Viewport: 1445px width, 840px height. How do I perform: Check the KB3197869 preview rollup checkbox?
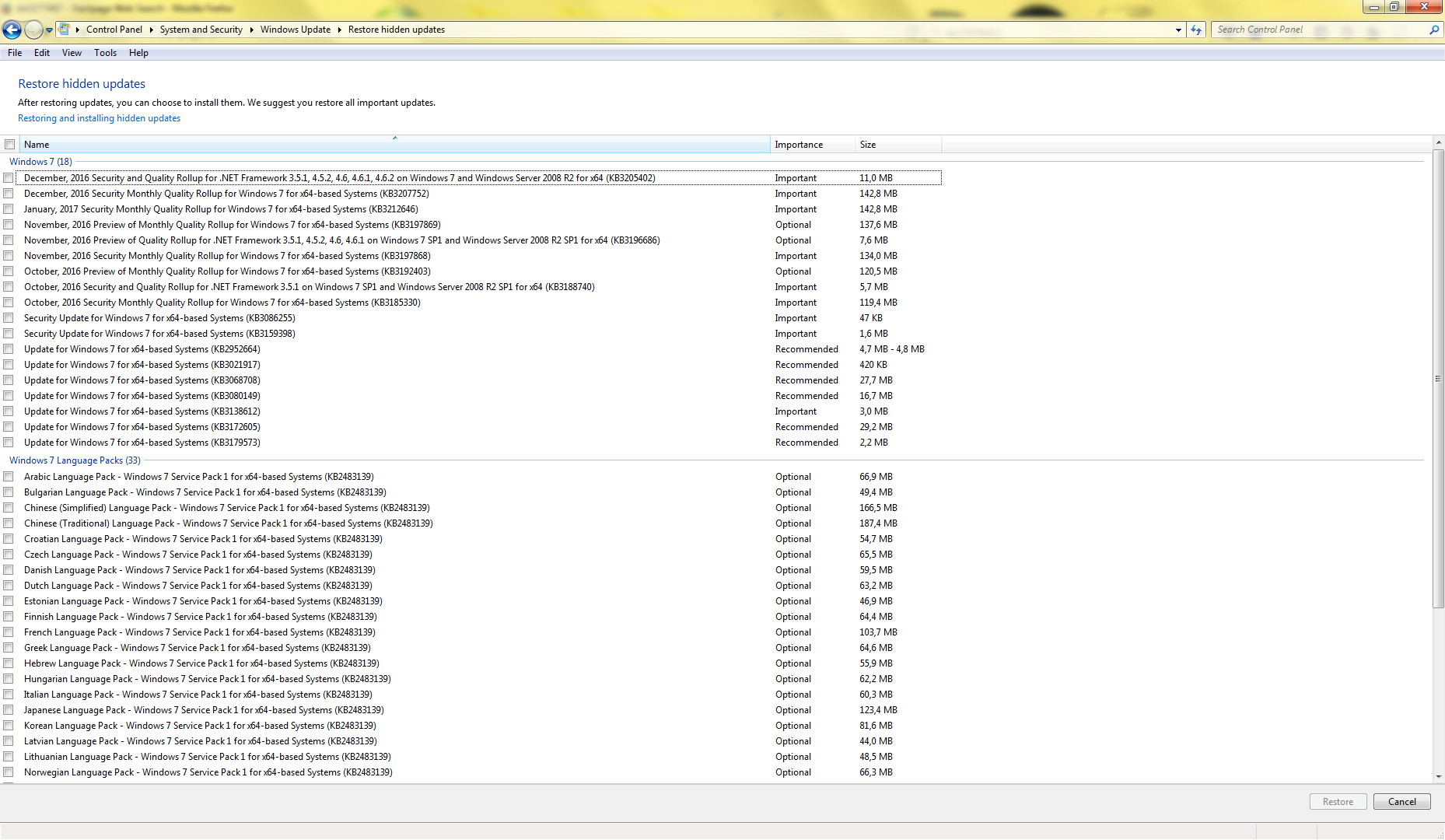point(9,225)
